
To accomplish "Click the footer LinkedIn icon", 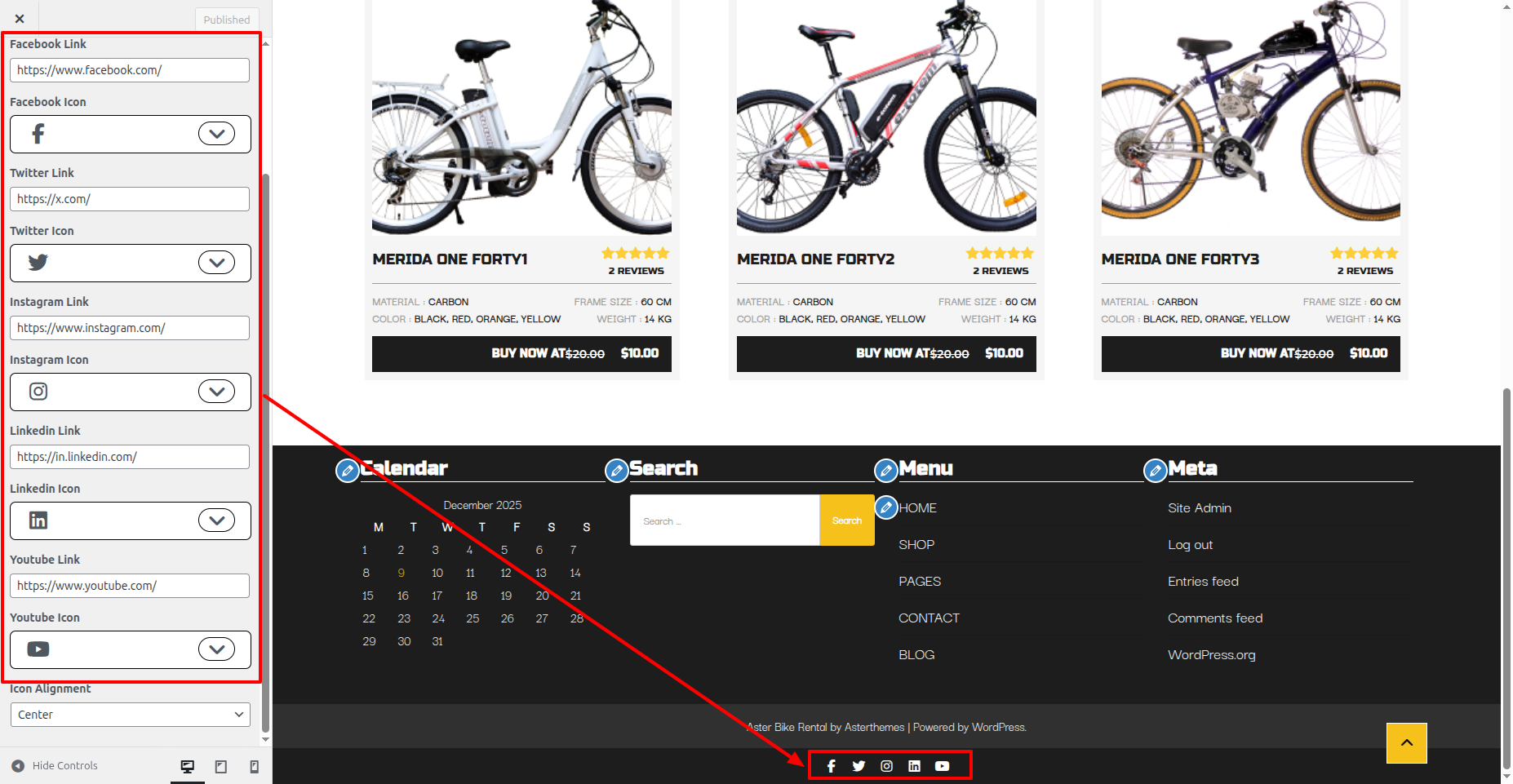I will click(914, 766).
